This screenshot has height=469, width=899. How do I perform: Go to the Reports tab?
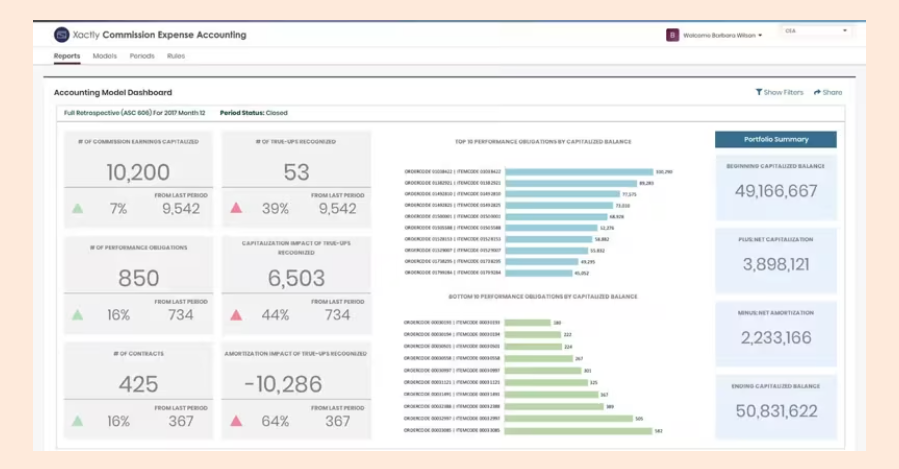(x=67, y=56)
